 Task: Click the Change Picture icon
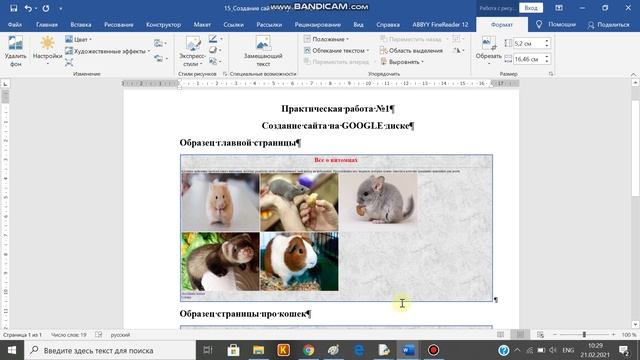click(x=158, y=43)
